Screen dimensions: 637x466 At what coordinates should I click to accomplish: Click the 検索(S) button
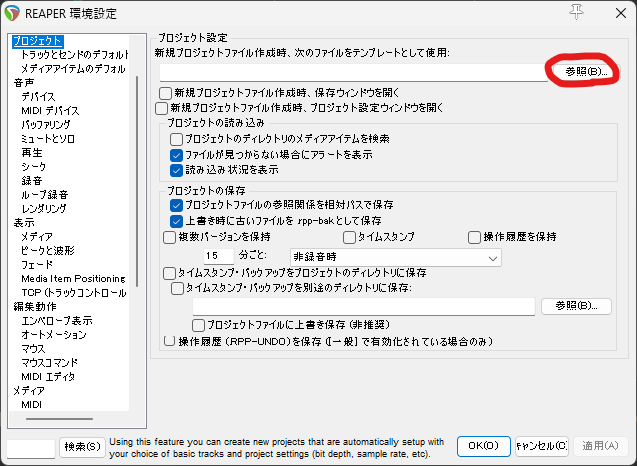pos(82,447)
